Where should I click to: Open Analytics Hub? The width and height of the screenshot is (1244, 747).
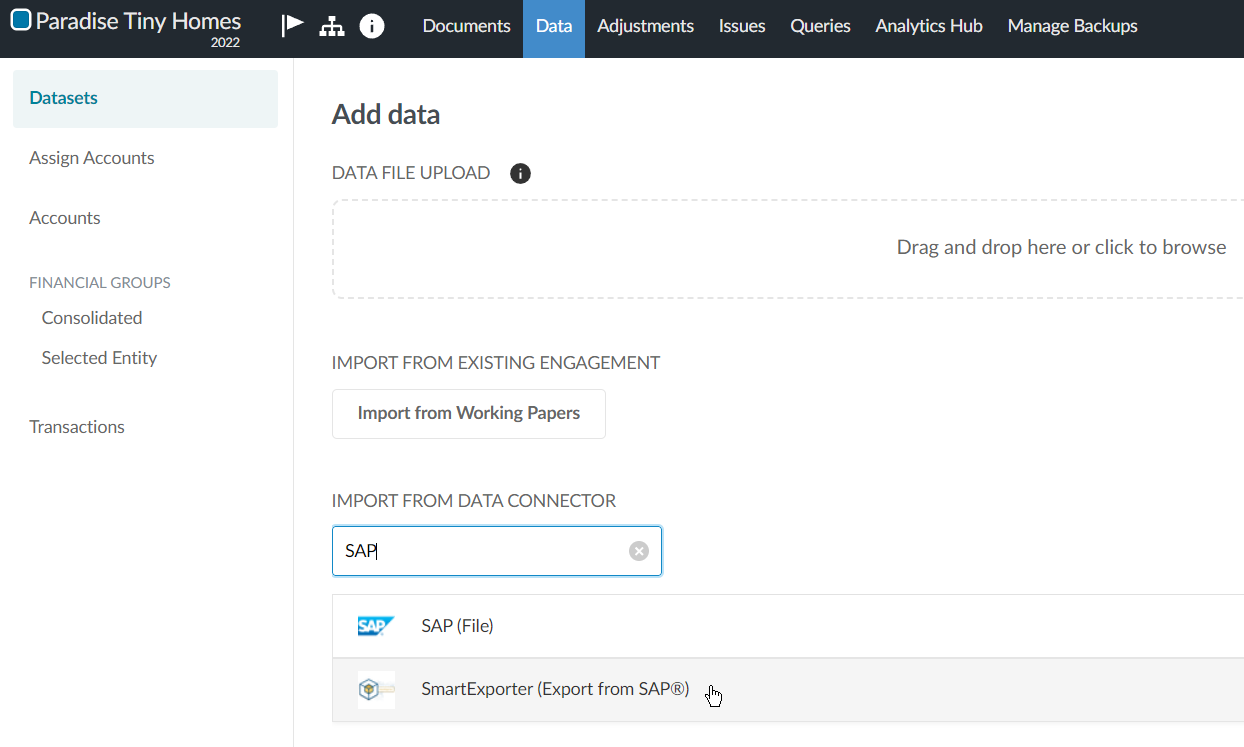pos(928,27)
